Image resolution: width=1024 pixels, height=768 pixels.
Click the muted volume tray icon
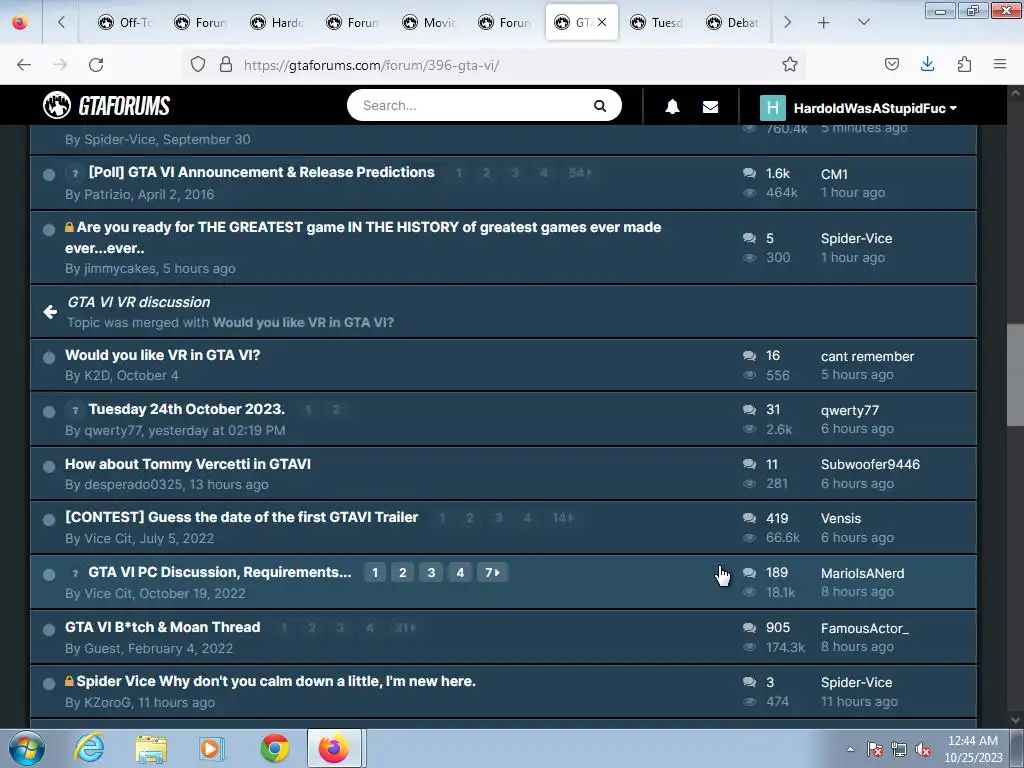(x=923, y=750)
